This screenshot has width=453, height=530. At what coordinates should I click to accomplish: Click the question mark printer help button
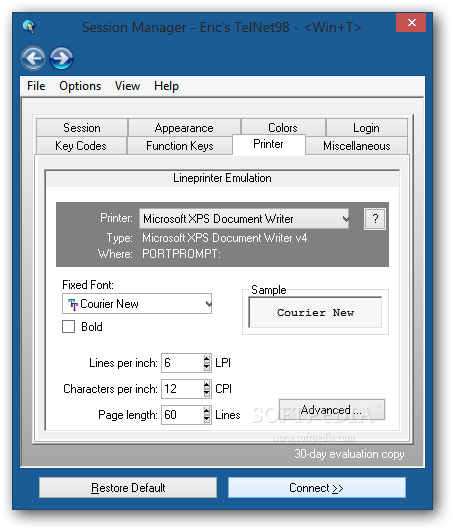(x=375, y=219)
